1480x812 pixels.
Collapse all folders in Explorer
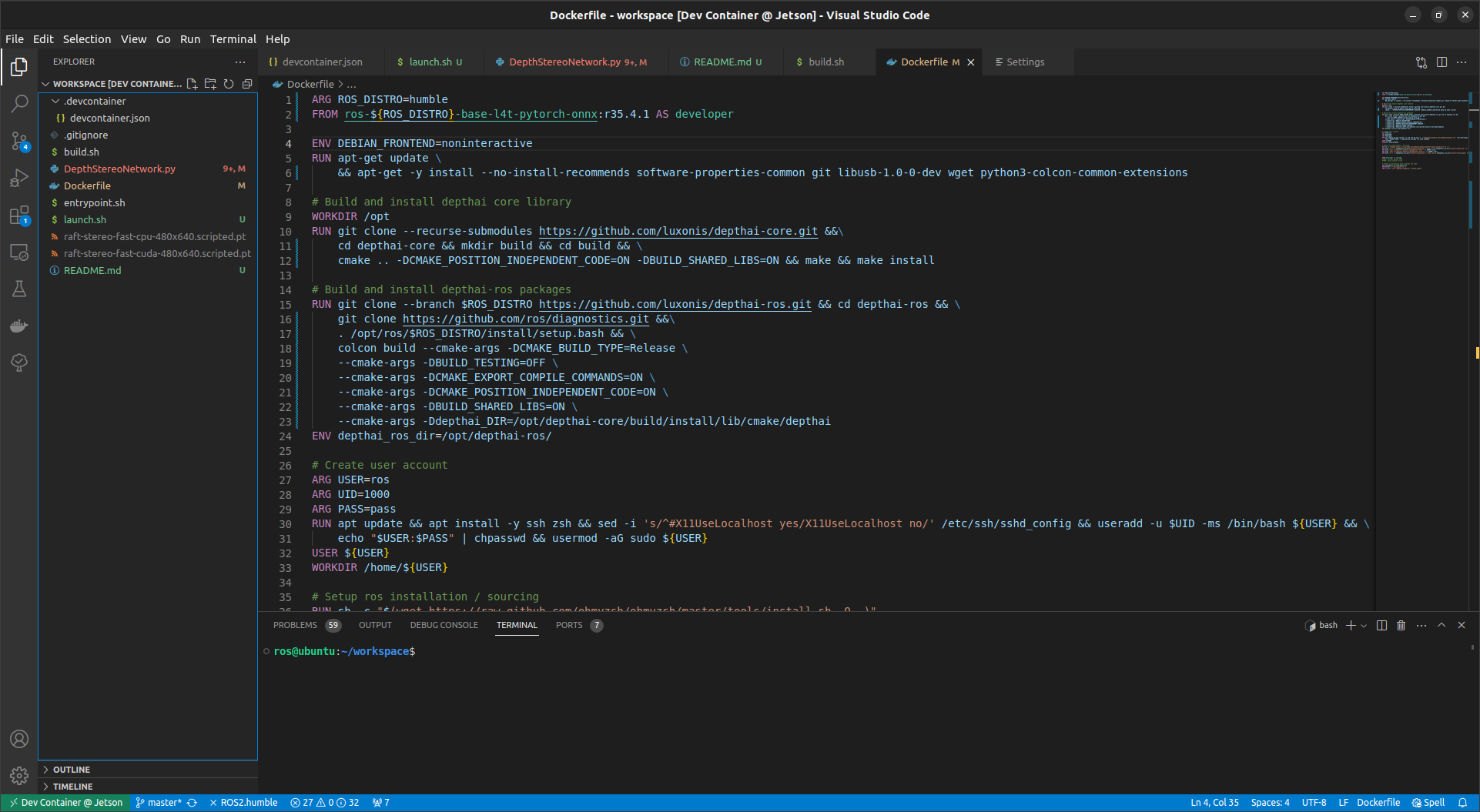247,84
